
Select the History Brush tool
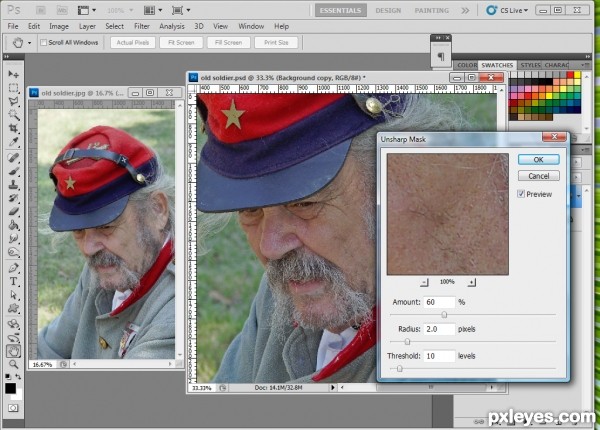(13, 198)
